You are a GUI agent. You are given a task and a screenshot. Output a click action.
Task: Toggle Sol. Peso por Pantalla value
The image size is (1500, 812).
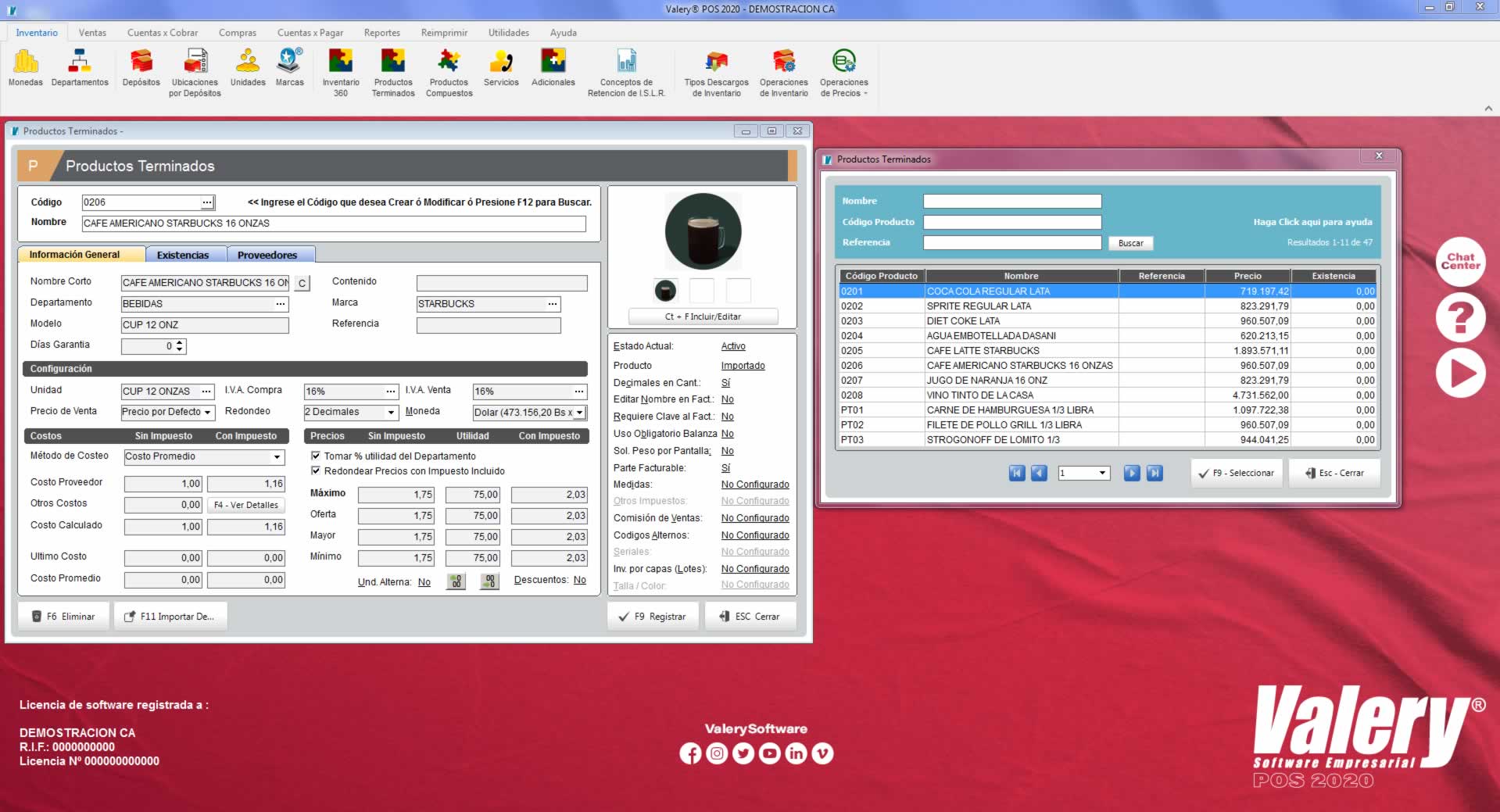(727, 451)
